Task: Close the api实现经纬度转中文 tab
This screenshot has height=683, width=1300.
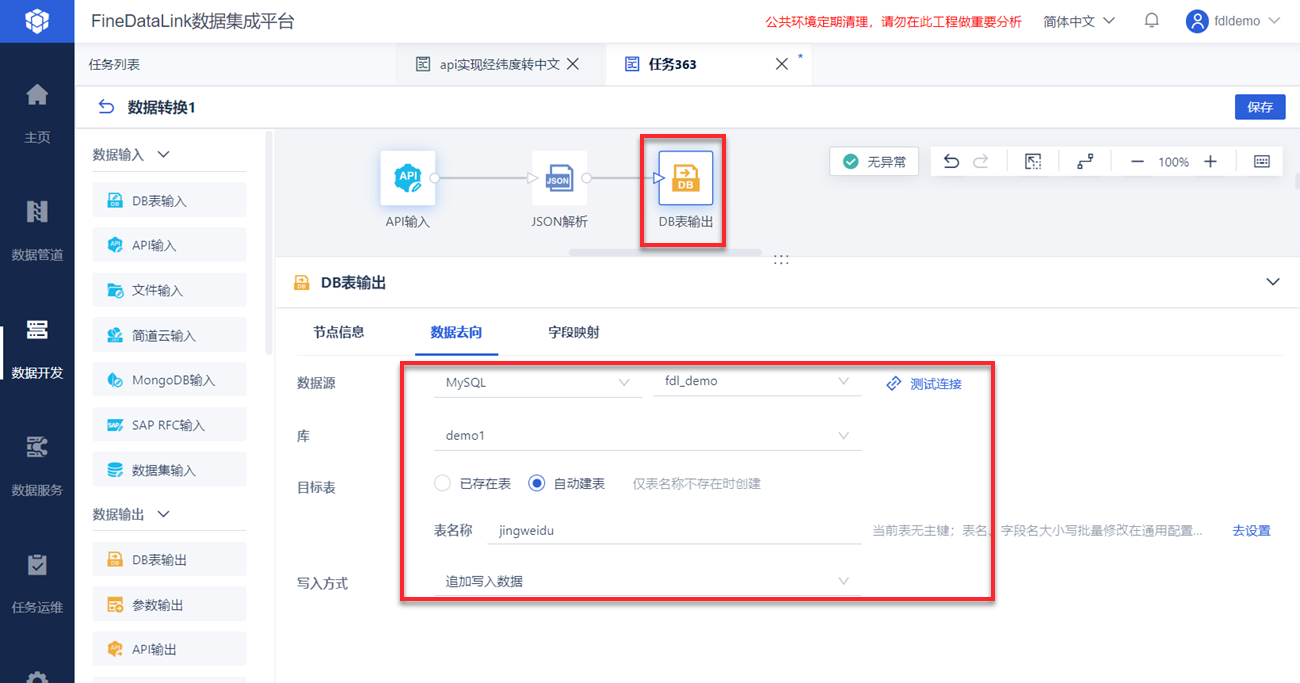Action: pos(573,64)
